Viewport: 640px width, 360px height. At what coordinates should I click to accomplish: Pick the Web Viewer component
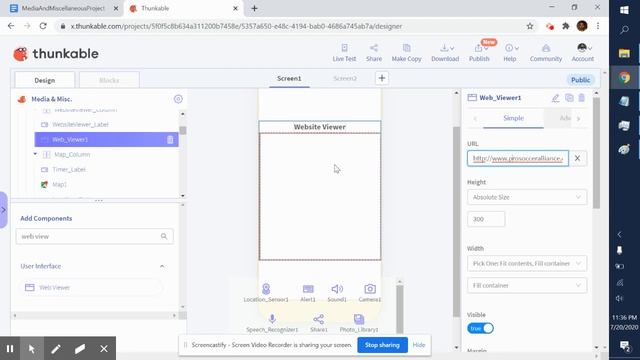91,287
